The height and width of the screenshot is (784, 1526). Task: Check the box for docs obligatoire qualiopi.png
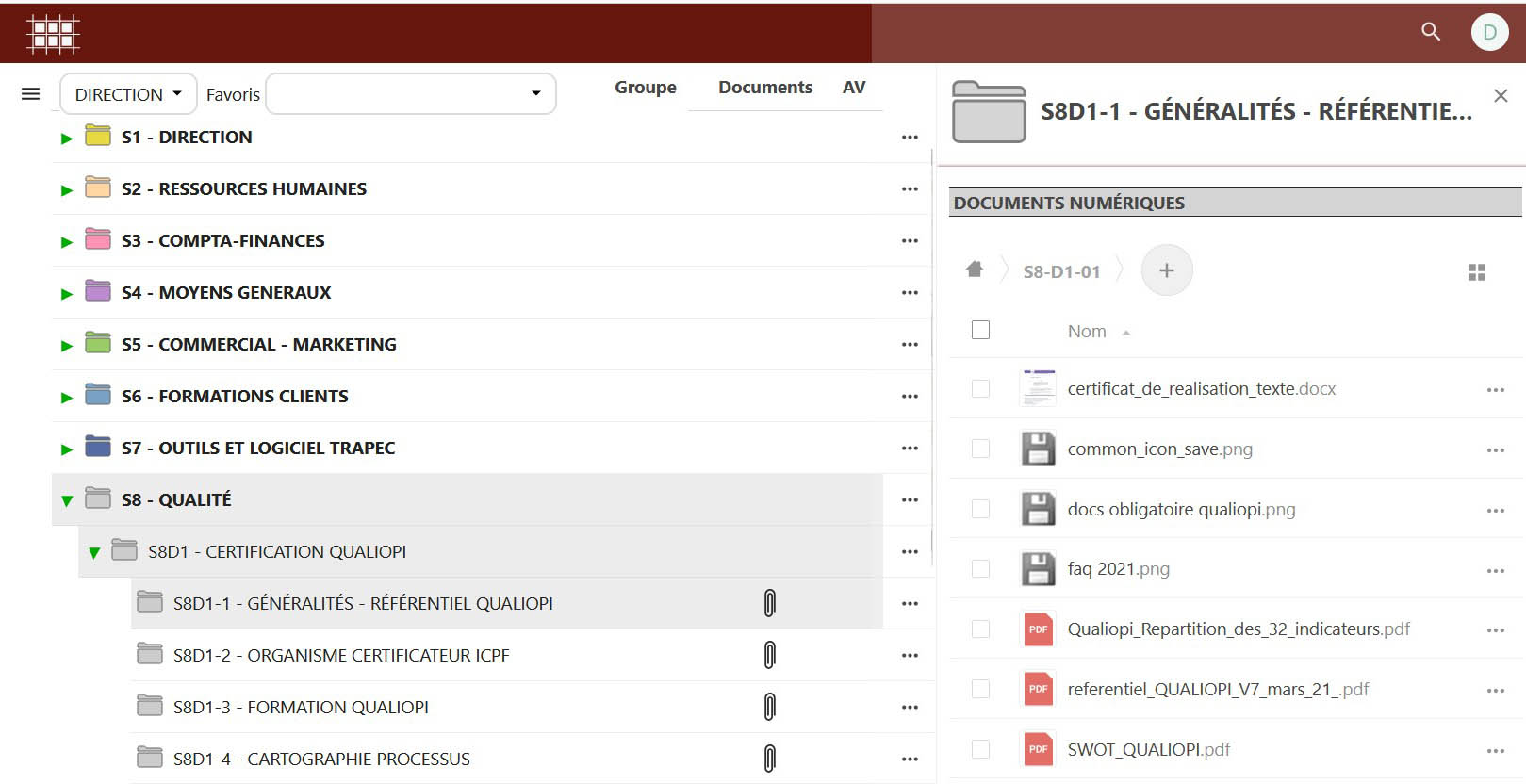click(980, 509)
